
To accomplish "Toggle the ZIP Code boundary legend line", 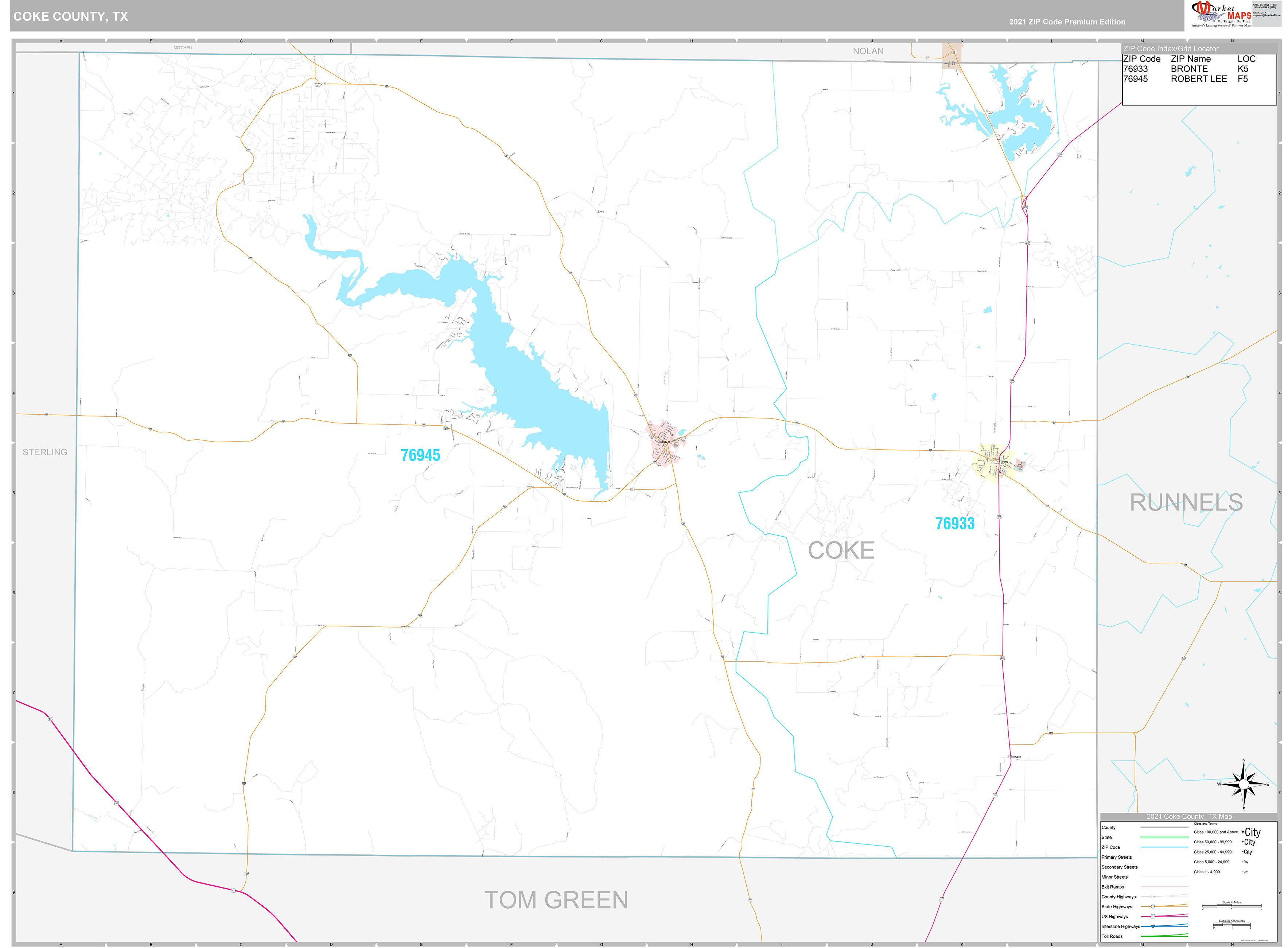I will 1164,848.
